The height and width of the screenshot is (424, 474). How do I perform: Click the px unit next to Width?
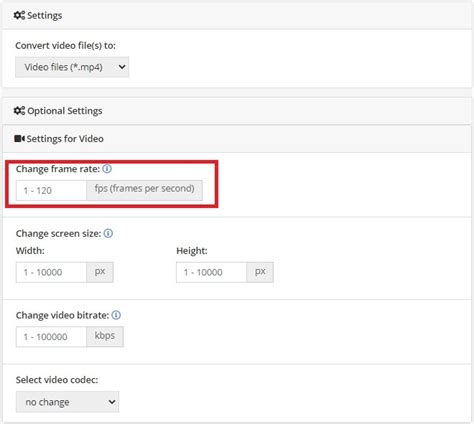100,272
